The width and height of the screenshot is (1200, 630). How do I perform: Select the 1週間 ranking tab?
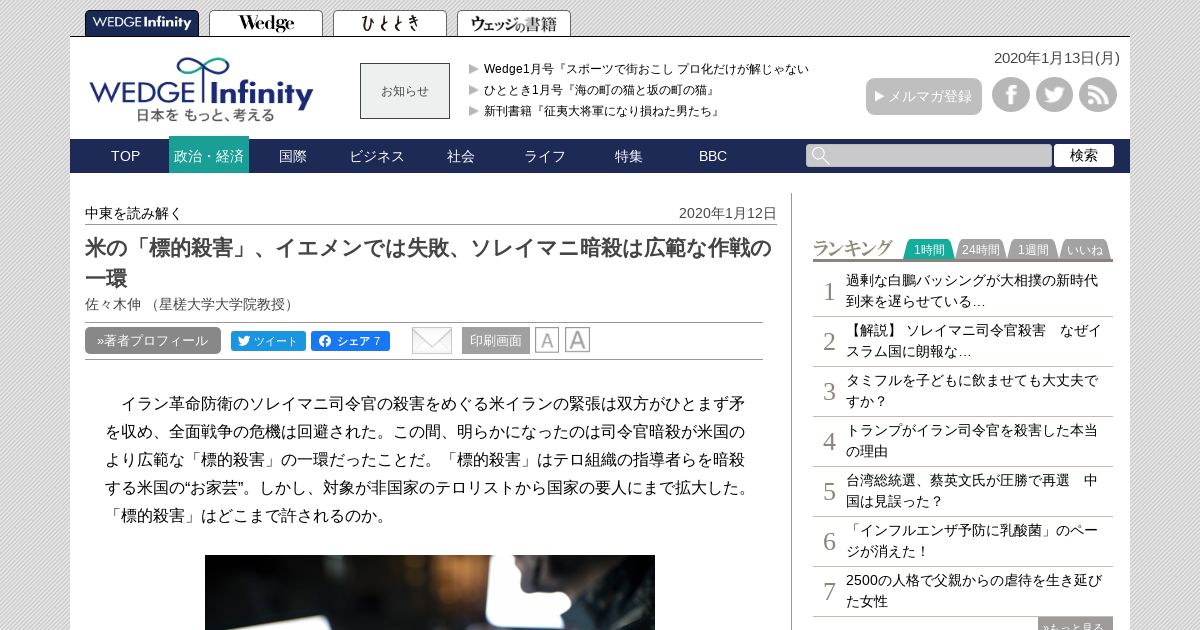[1033, 250]
